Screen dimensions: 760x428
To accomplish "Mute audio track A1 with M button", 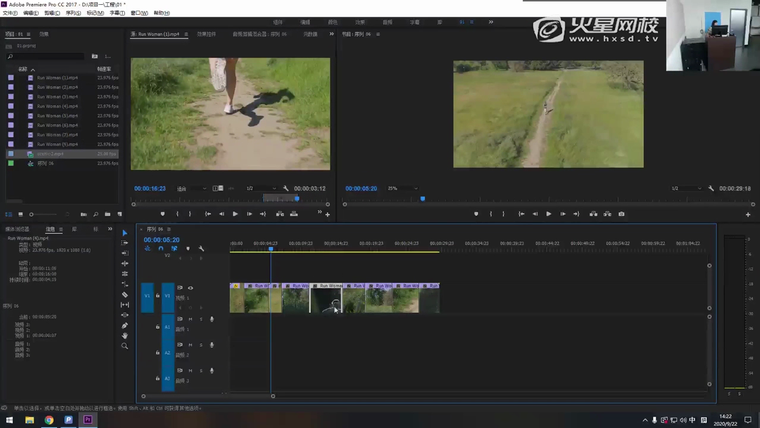I will click(191, 319).
